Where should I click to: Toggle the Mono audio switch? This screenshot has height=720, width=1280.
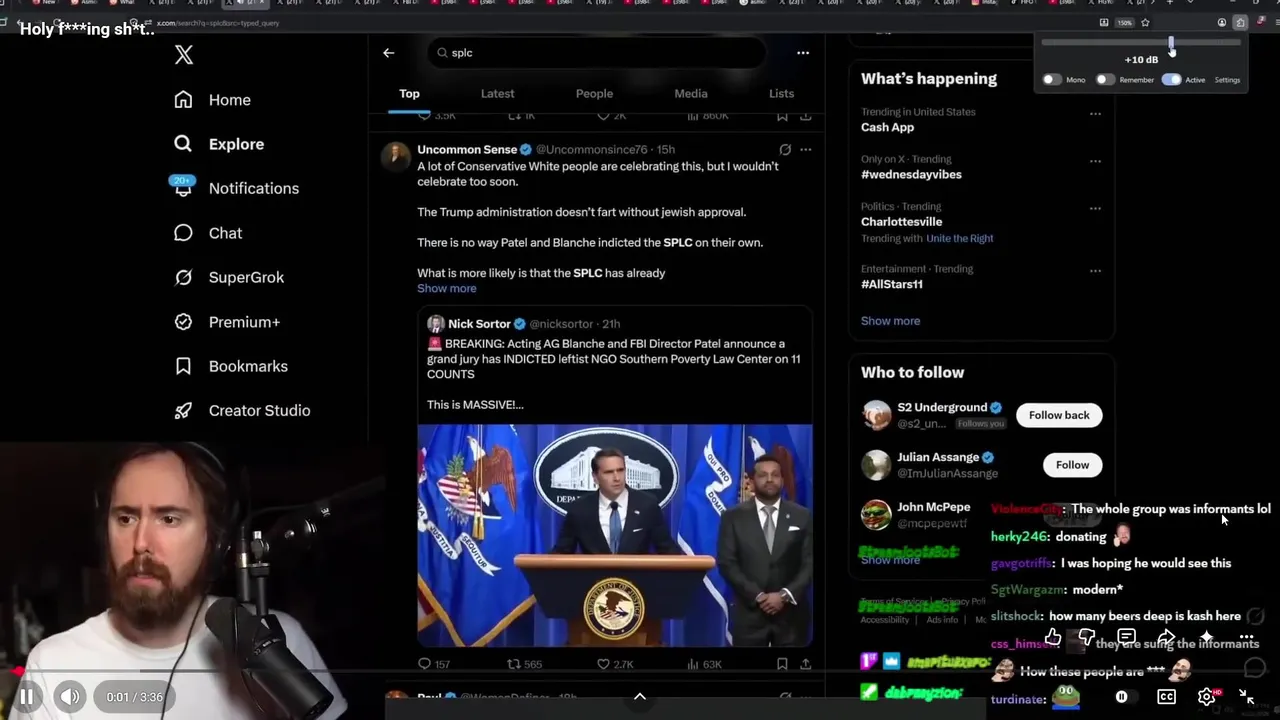click(x=1052, y=80)
